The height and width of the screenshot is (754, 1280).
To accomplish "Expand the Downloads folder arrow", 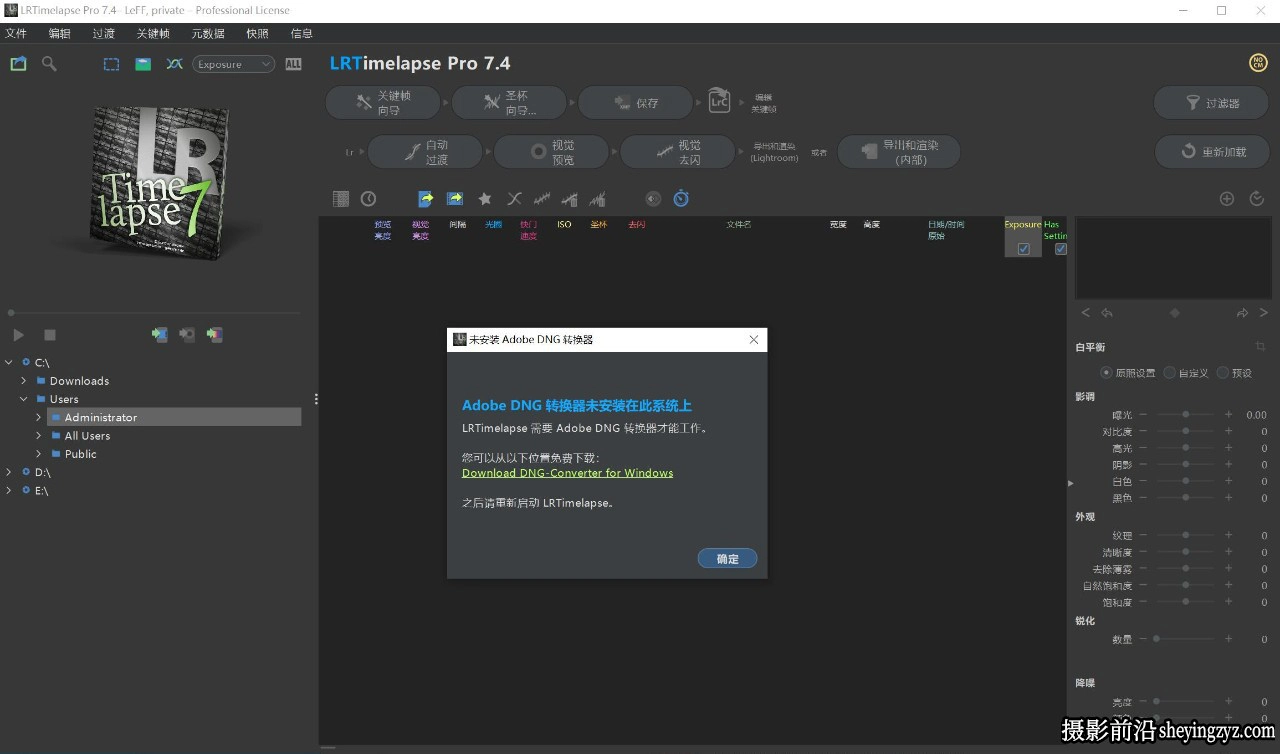I will click(x=24, y=381).
